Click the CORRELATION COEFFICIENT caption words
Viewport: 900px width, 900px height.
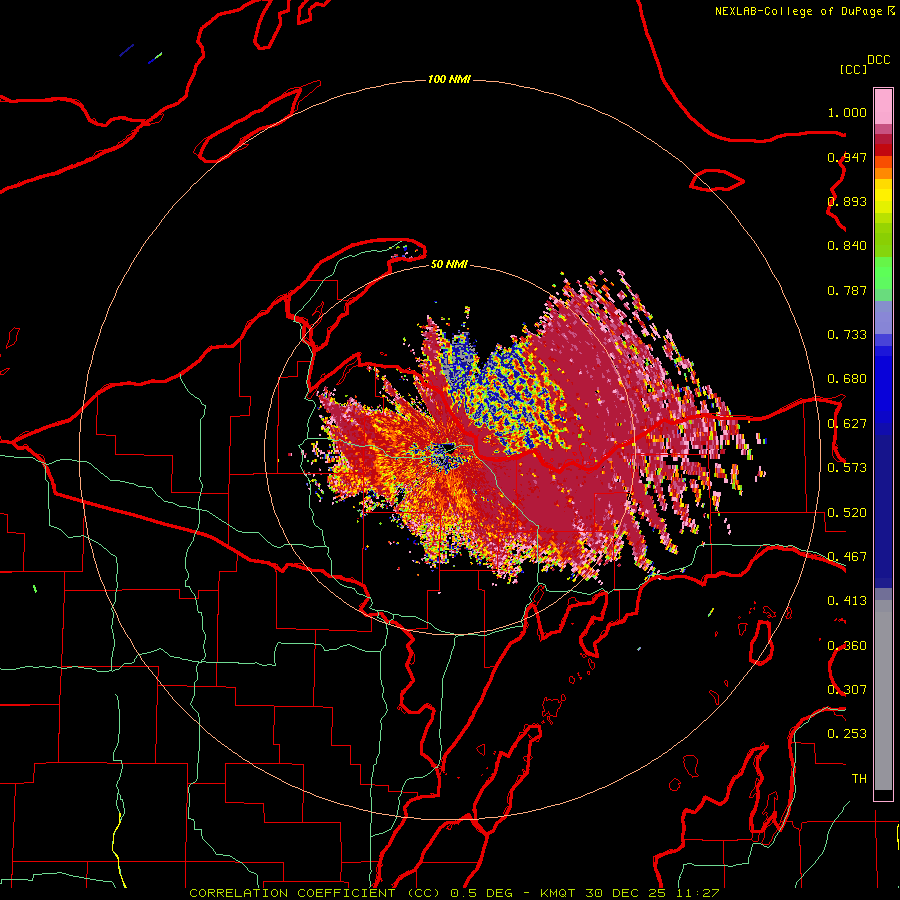[x=292, y=893]
